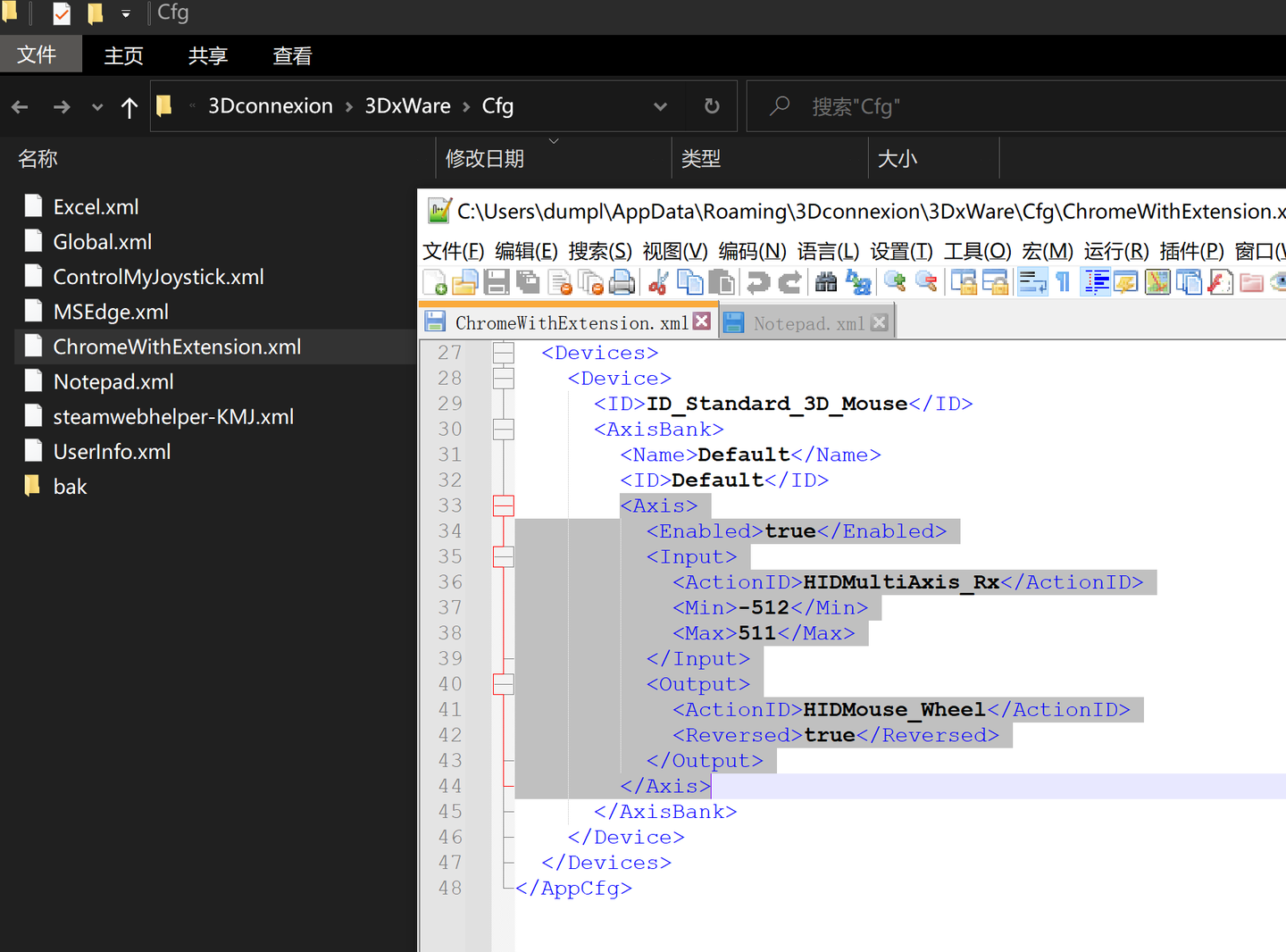Switch to the Notepad.xml tab
1286x952 pixels.
[807, 323]
